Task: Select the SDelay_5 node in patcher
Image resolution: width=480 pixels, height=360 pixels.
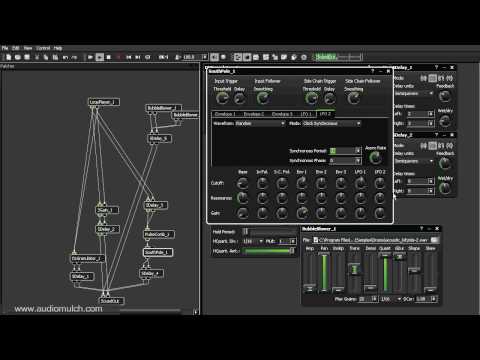Action: coord(160,138)
